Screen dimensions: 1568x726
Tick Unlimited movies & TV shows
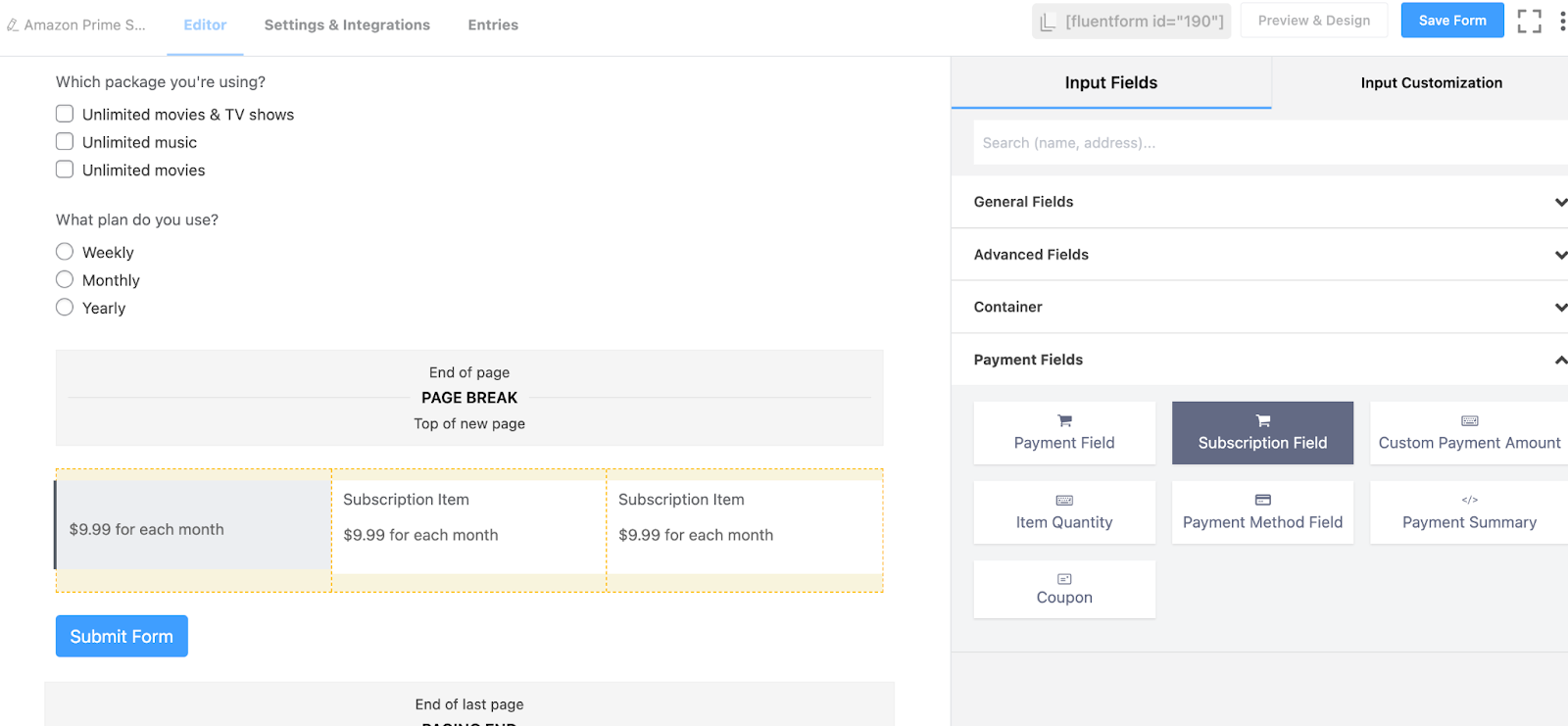(x=65, y=114)
